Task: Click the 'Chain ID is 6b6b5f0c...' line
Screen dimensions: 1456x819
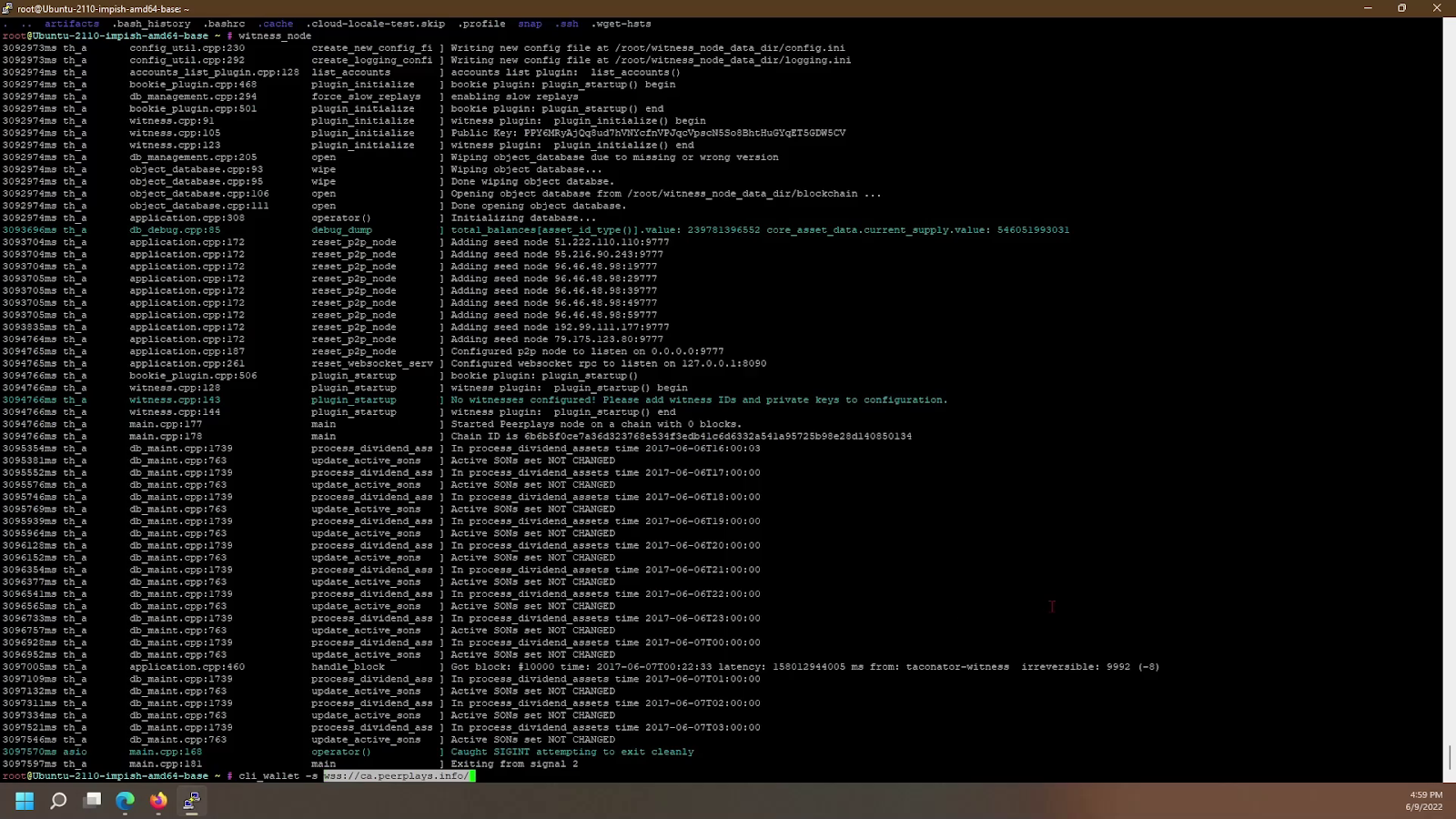Action: click(x=681, y=437)
